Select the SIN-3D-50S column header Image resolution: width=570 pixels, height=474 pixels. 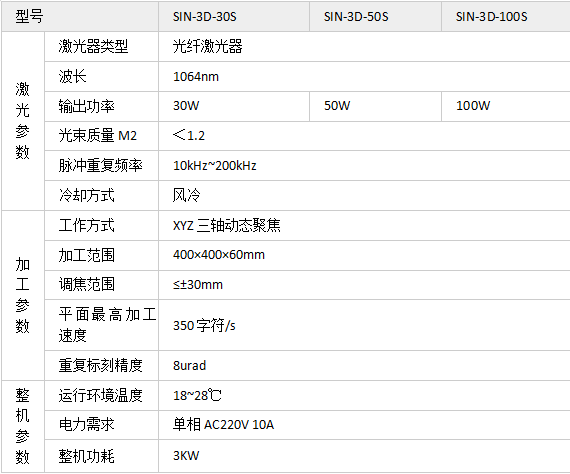375,17
